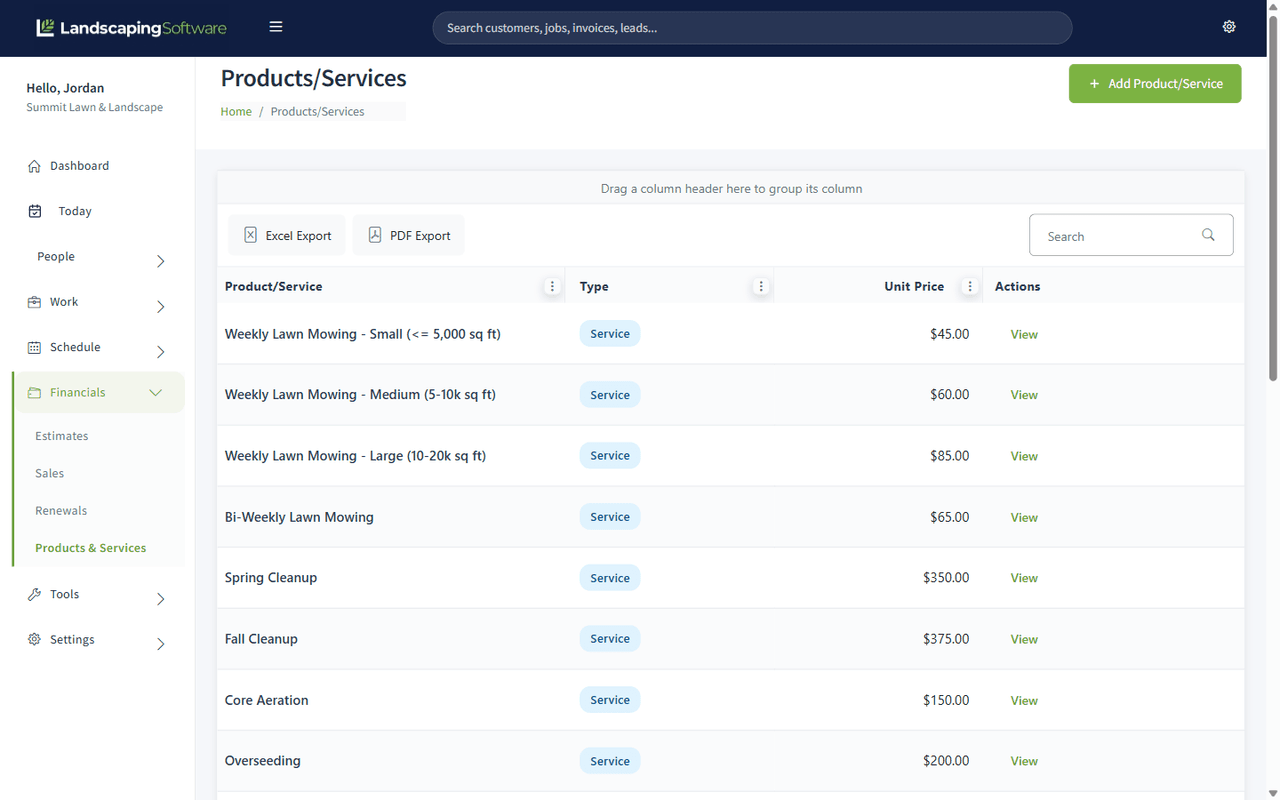Click the Home breadcrumb link
1280x800 pixels.
[x=236, y=111]
